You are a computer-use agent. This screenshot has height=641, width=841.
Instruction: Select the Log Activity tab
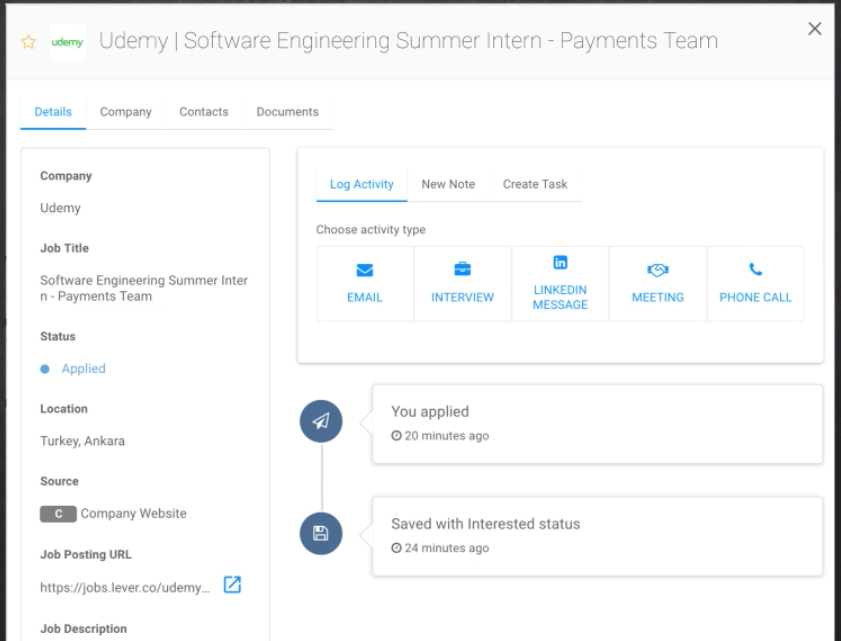coord(362,184)
